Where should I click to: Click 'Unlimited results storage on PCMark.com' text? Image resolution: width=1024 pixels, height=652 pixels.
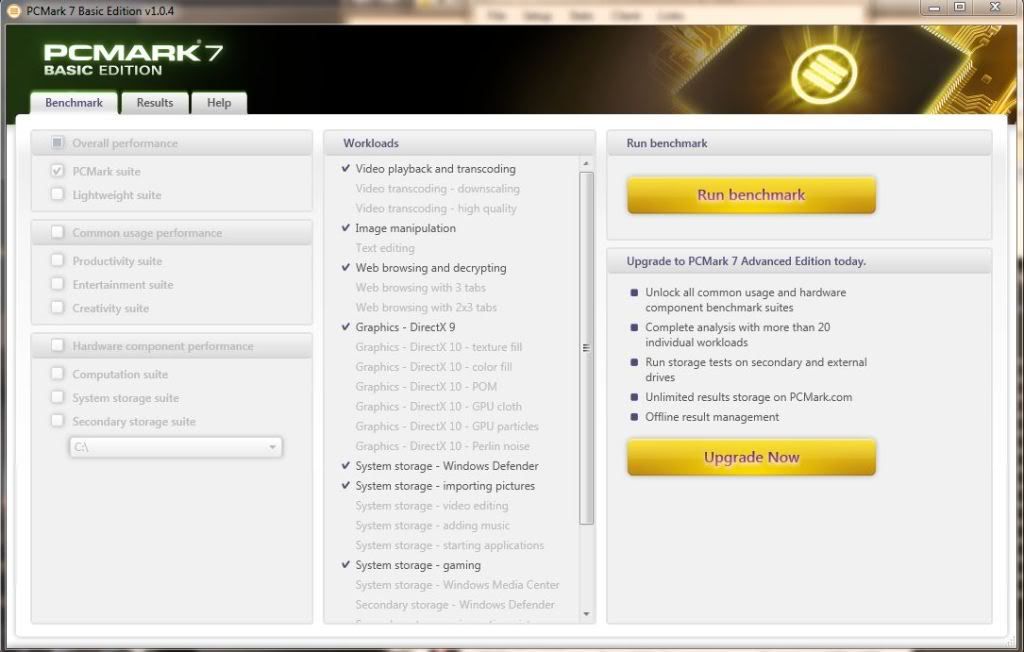pyautogui.click(x=748, y=397)
